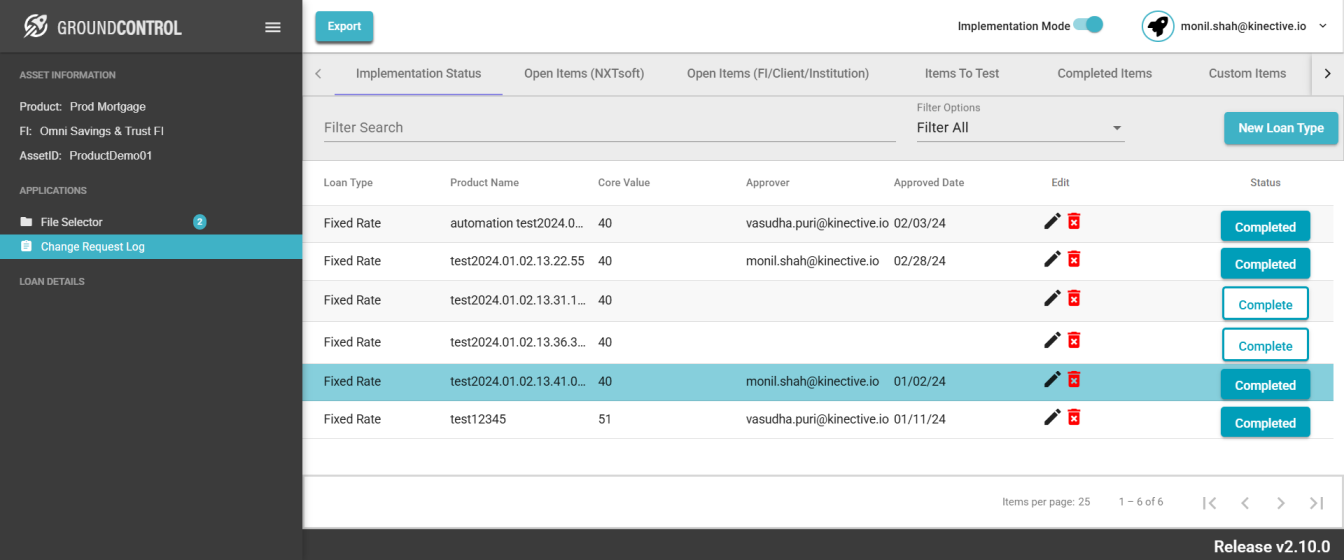
Task: Click the Release v2.10.0 footer text
Action: click(1272, 546)
